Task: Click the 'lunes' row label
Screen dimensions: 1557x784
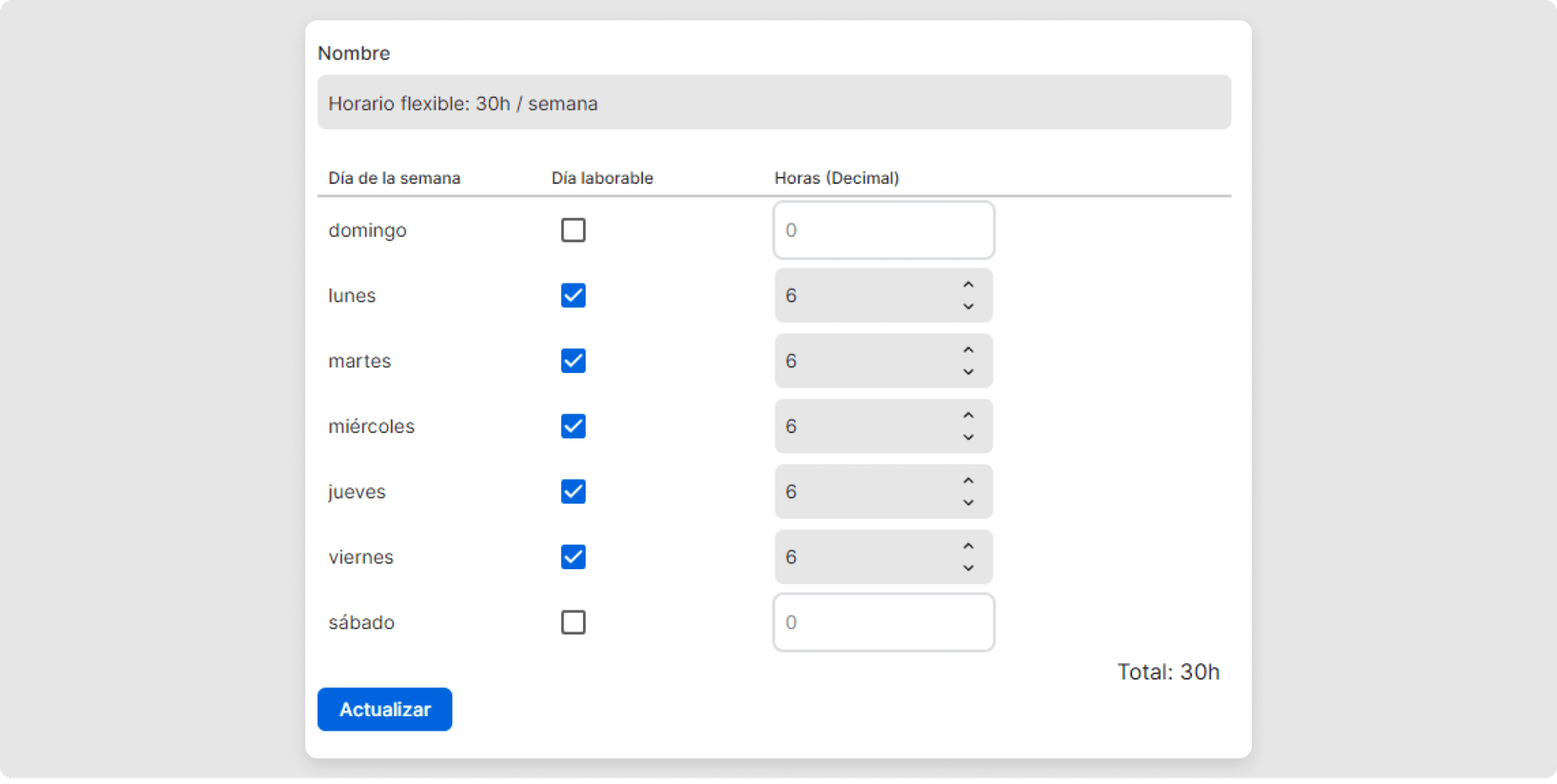Action: [x=352, y=296]
